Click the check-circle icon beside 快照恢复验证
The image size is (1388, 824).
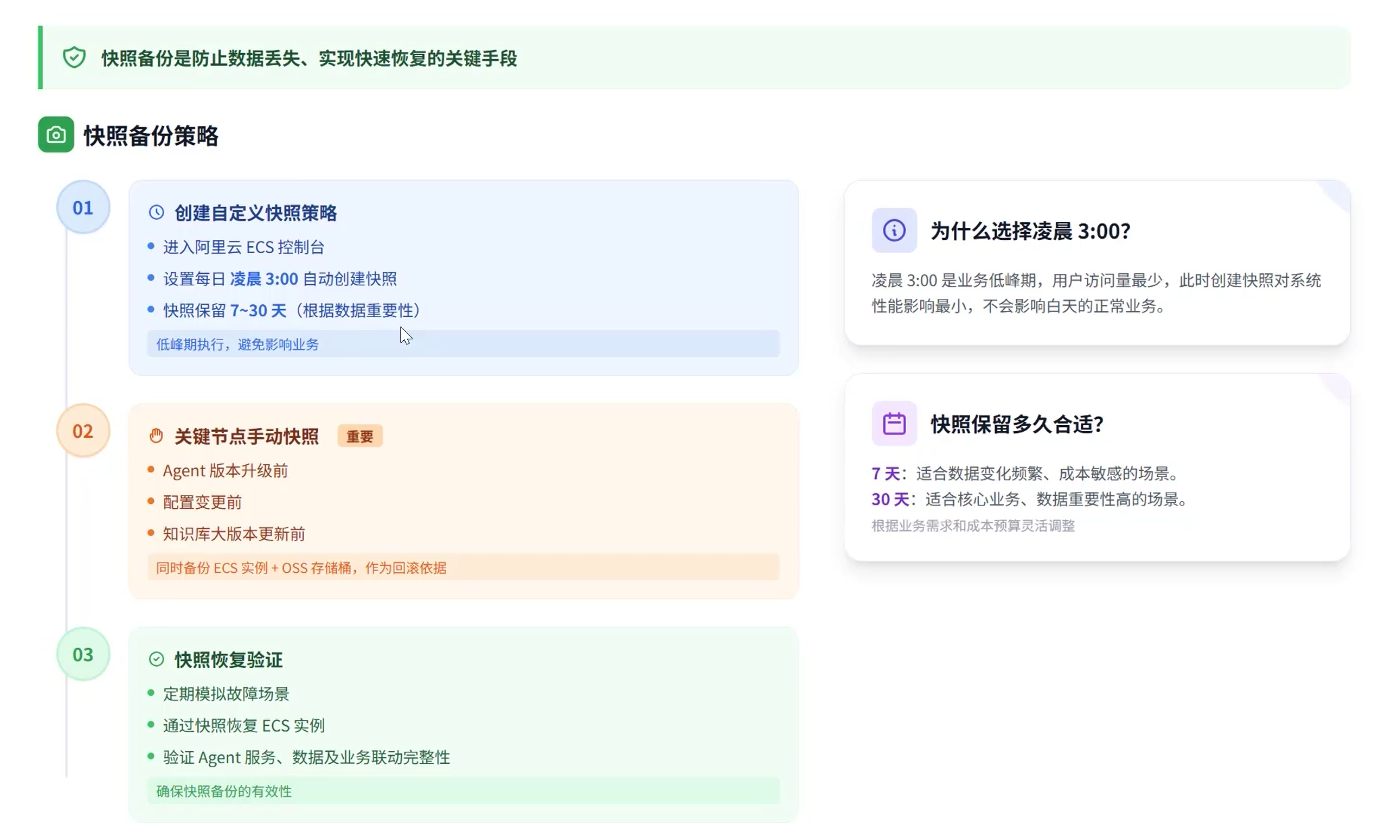tap(156, 659)
